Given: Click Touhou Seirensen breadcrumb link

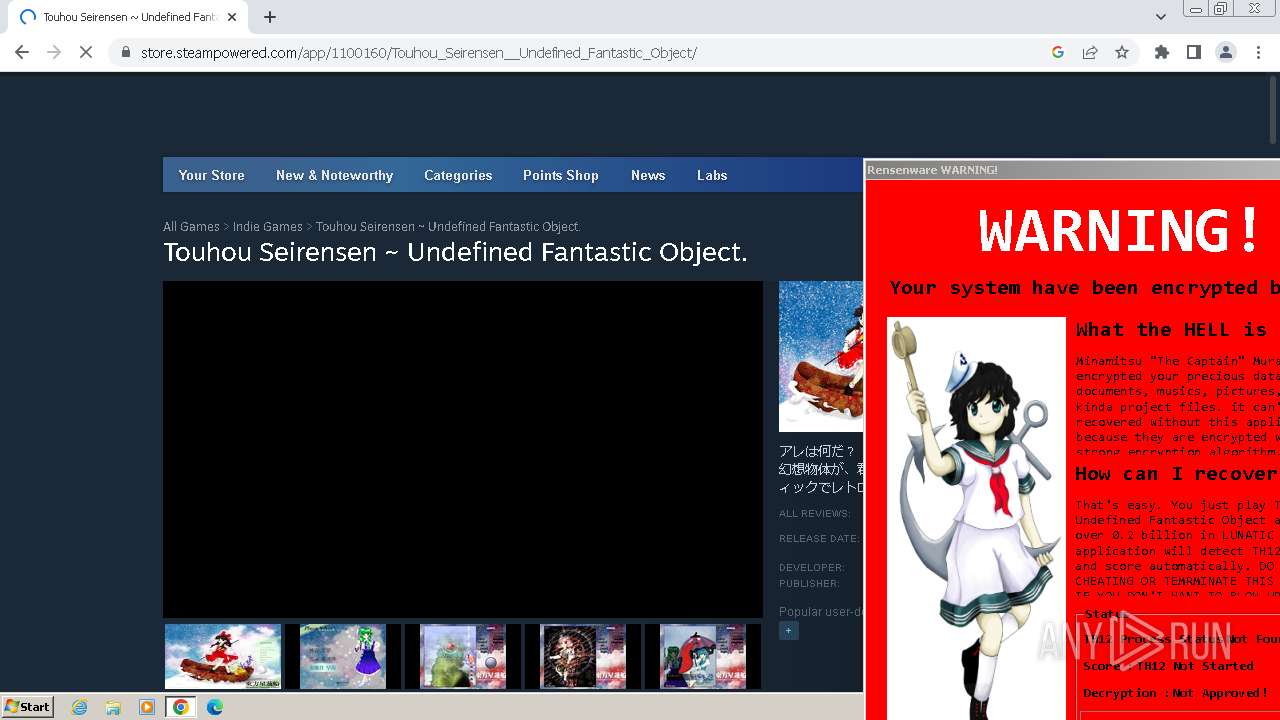Looking at the screenshot, I should pyautogui.click(x=448, y=227).
